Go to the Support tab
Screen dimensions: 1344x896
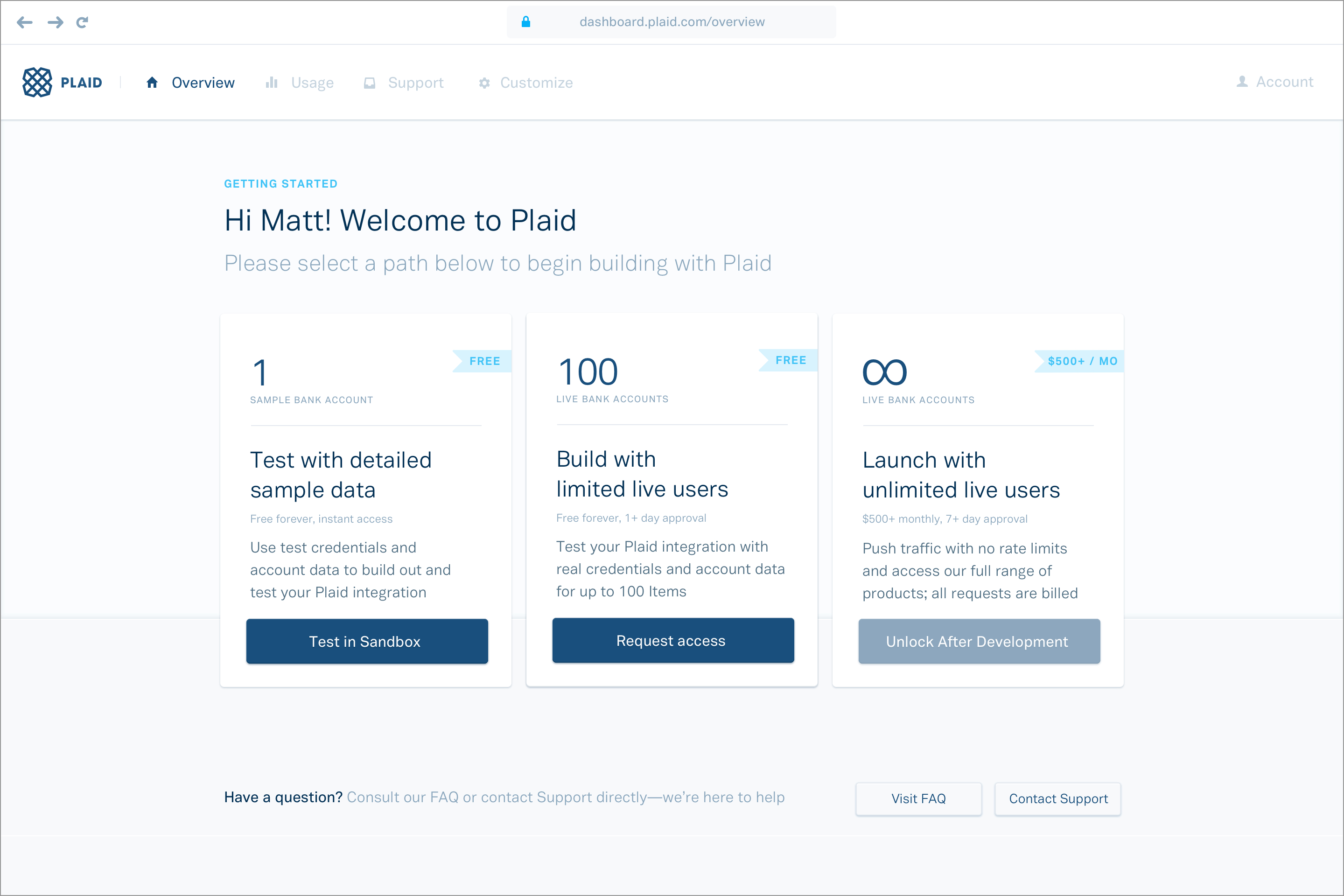coord(415,83)
